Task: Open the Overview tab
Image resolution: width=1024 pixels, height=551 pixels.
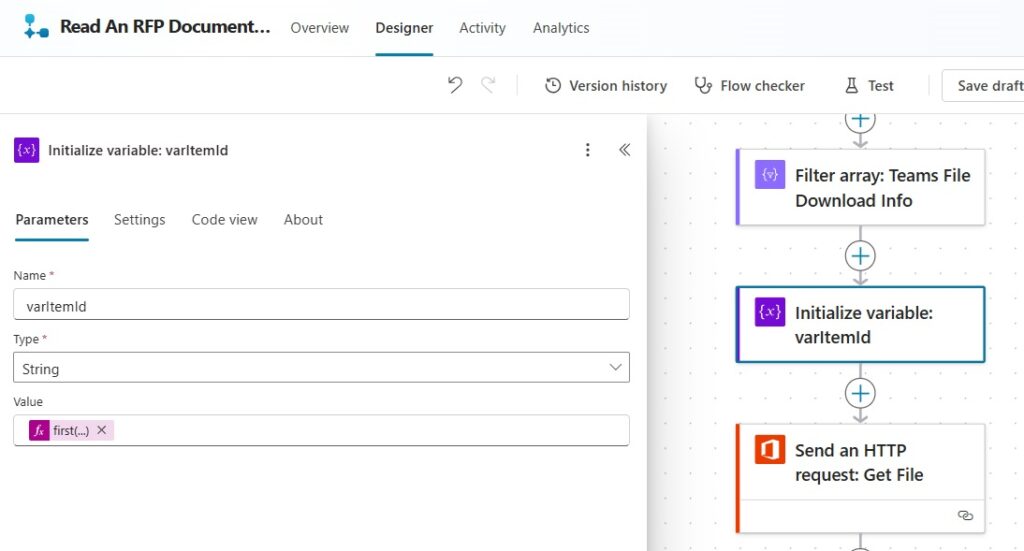Action: click(319, 28)
